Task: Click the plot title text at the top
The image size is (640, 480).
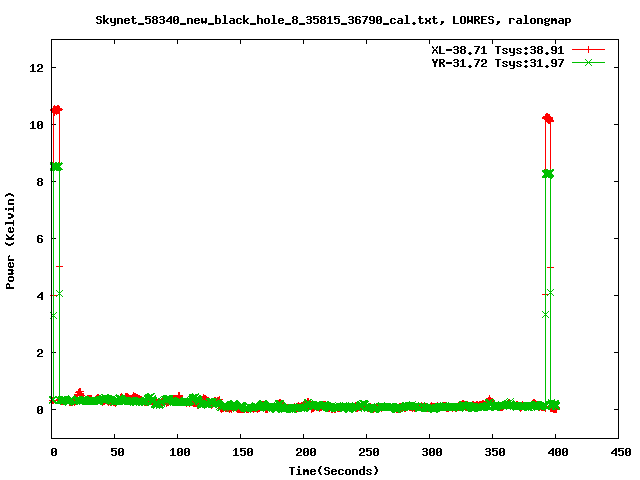Action: [x=334, y=19]
